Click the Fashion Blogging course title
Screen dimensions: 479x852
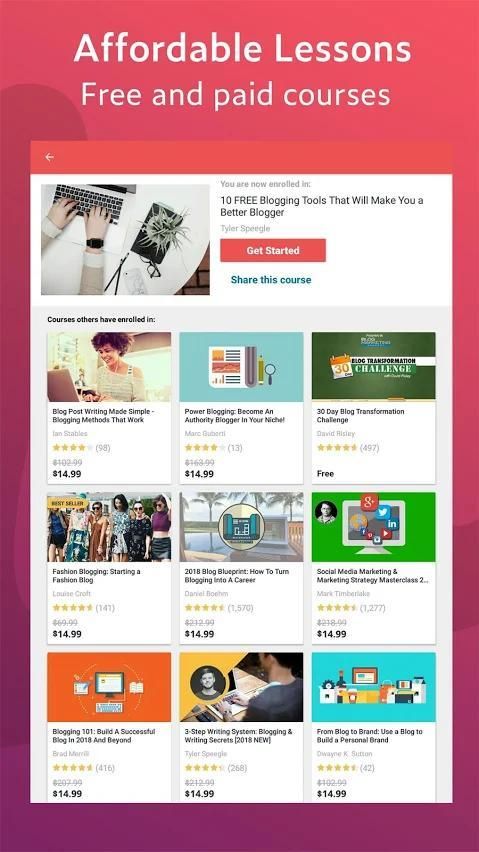(x=97, y=576)
